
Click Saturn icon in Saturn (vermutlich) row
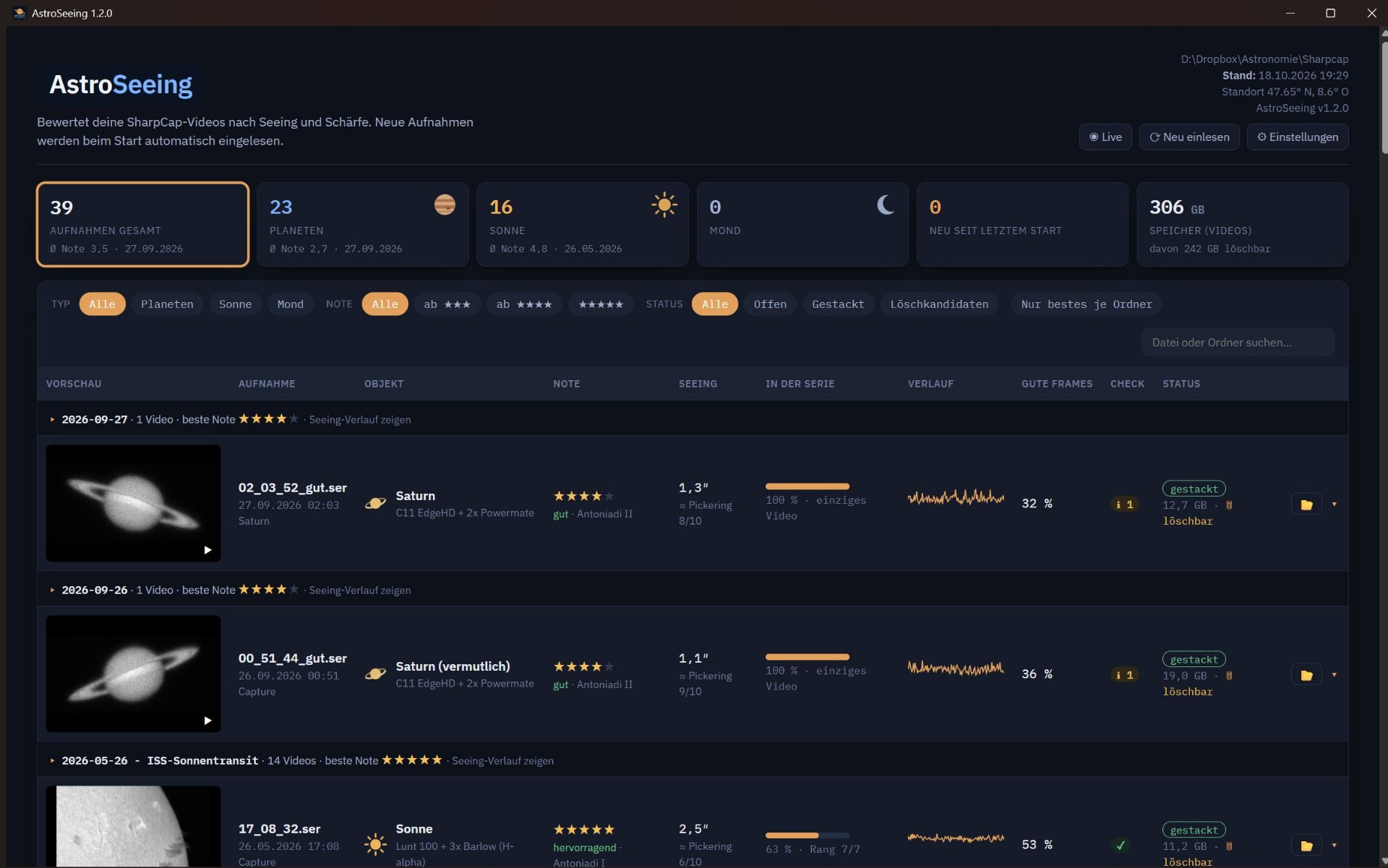point(375,674)
